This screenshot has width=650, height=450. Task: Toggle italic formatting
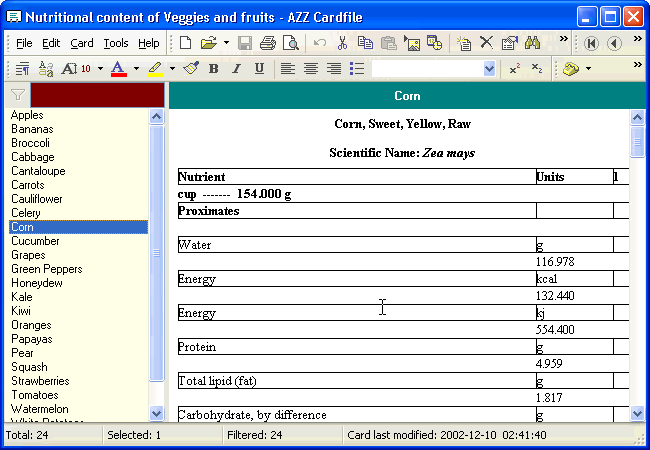click(x=236, y=68)
